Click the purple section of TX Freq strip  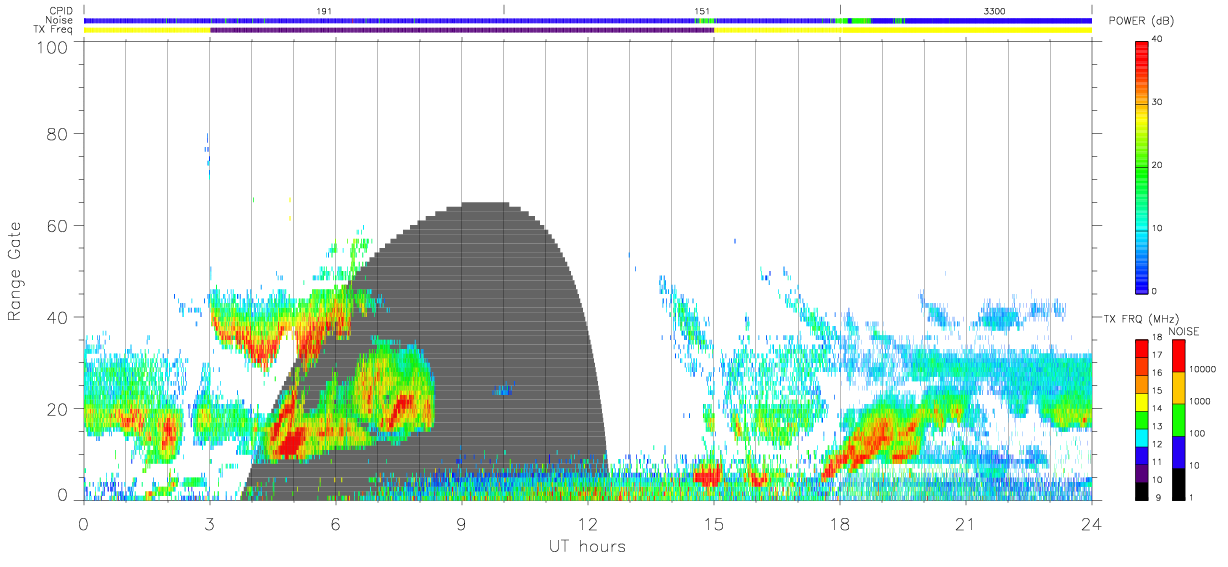coord(462,30)
